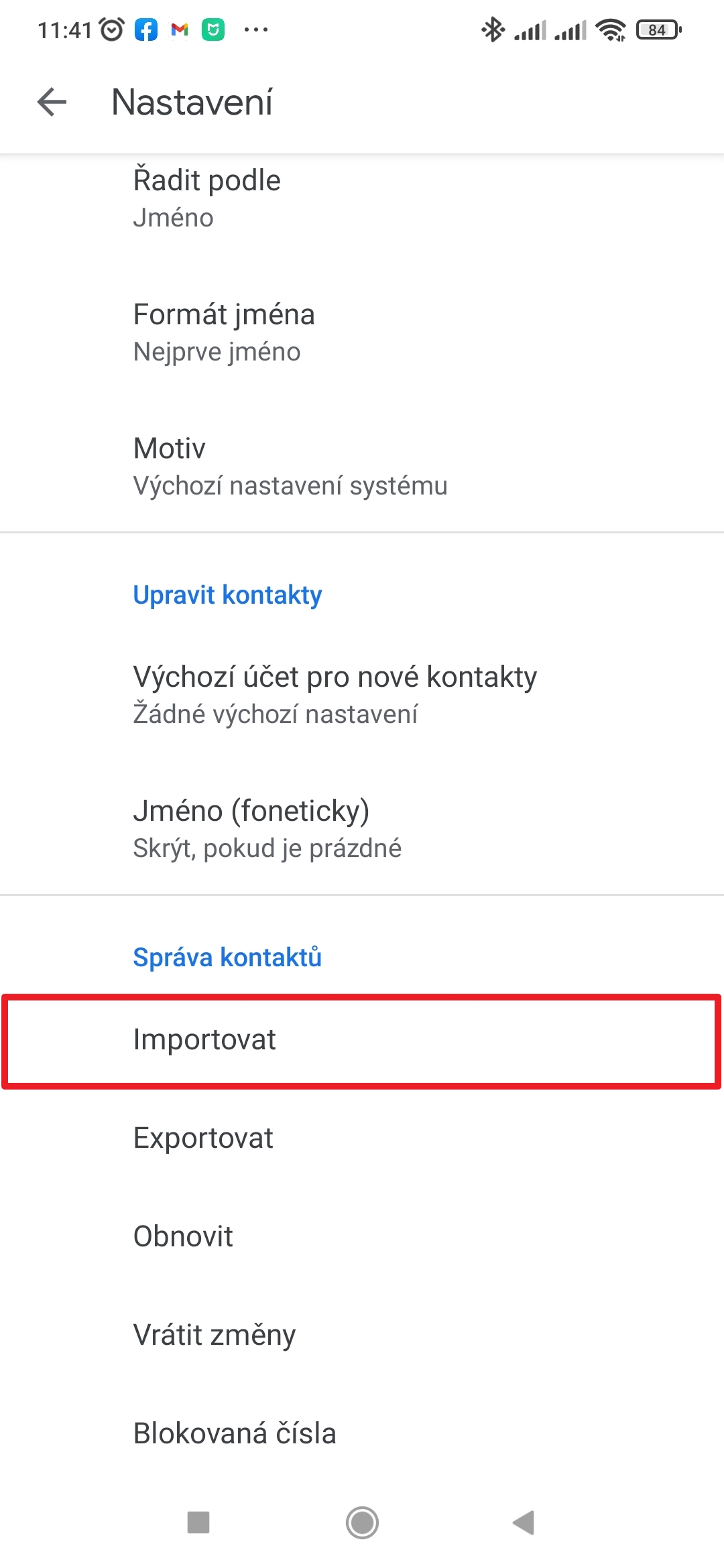Tap the battery indicator icon

coord(658,29)
